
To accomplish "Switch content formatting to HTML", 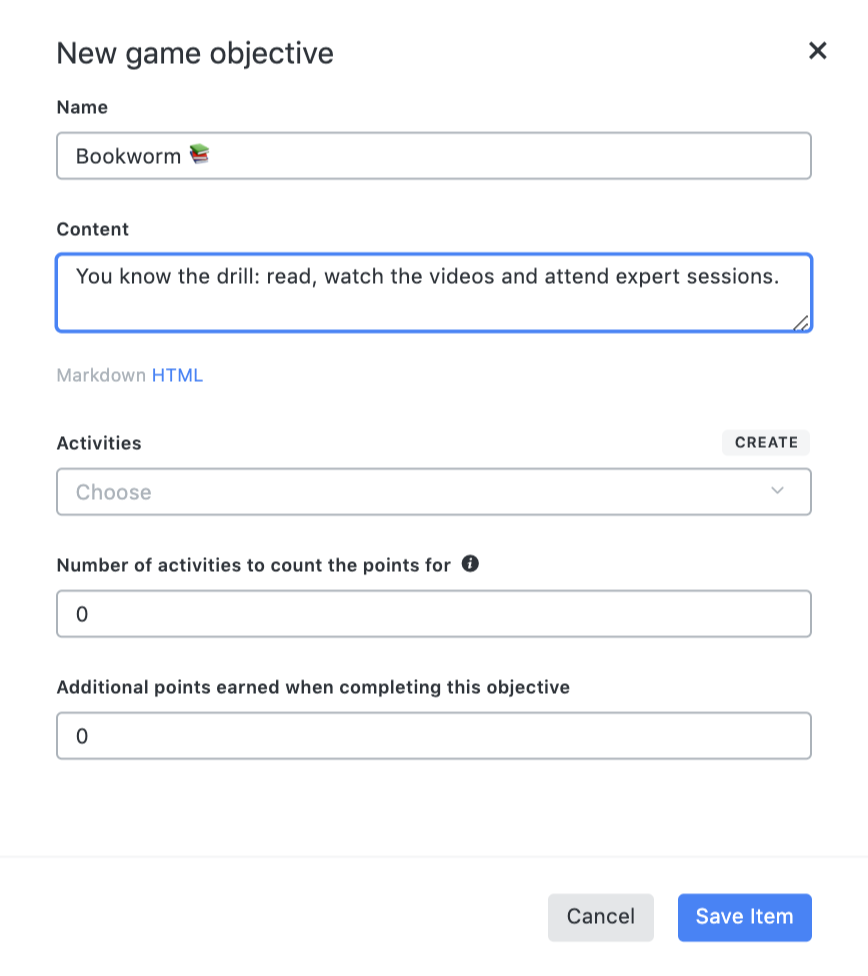I will [178, 375].
